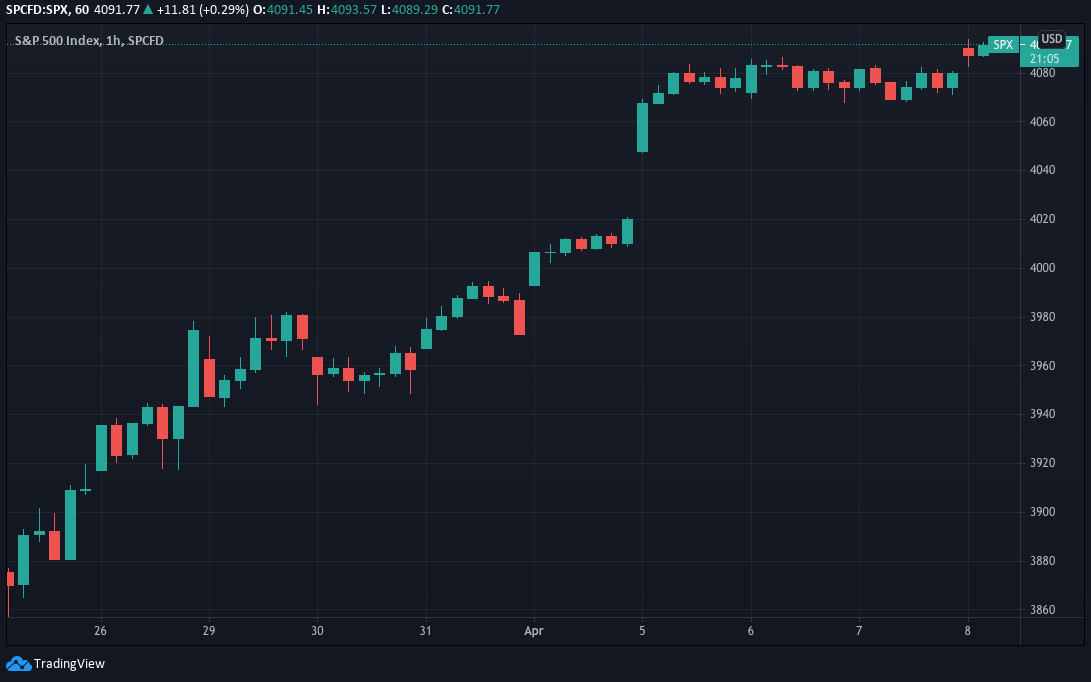The image size is (1091, 682).
Task: Click the +11.81 (+0.29%) change value
Action: (201, 10)
